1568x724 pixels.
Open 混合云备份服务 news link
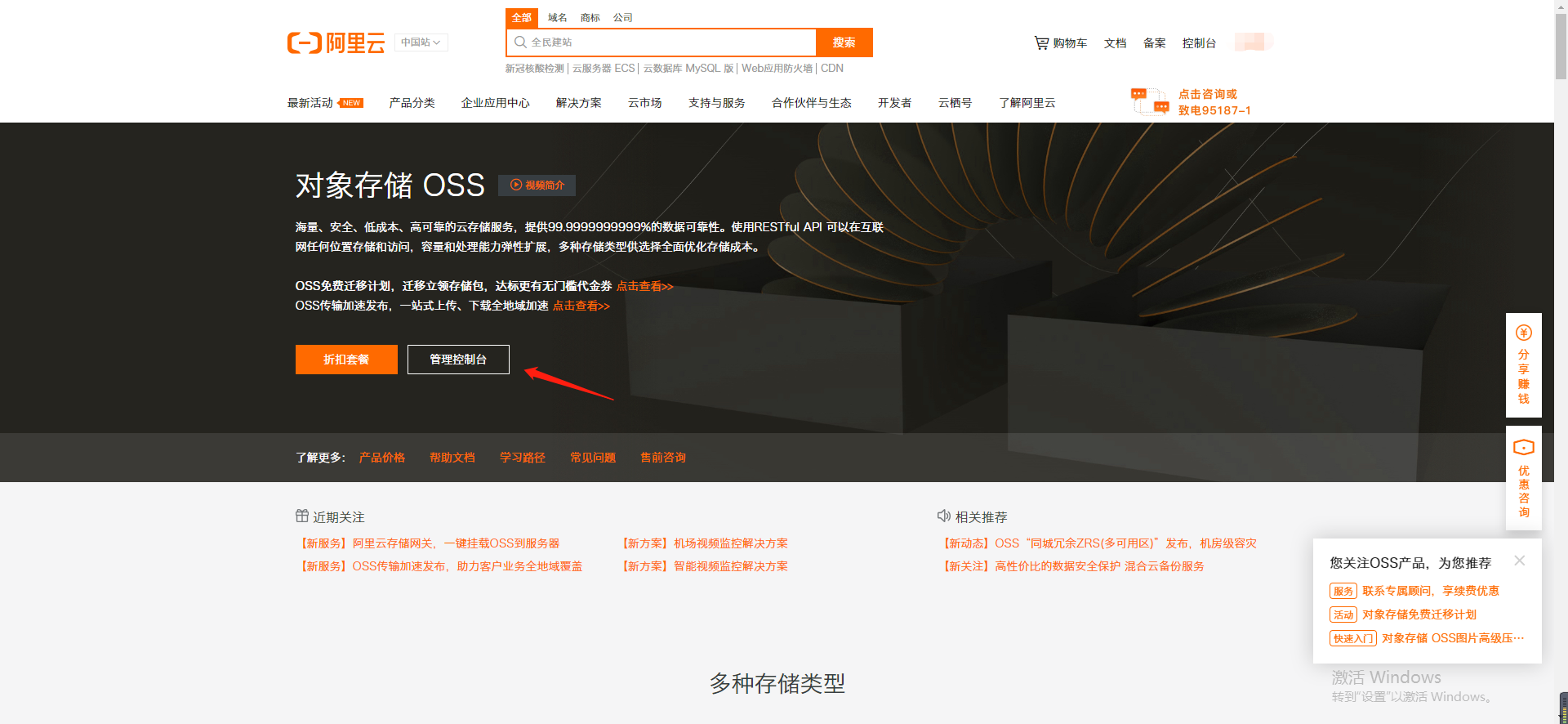click(1071, 566)
